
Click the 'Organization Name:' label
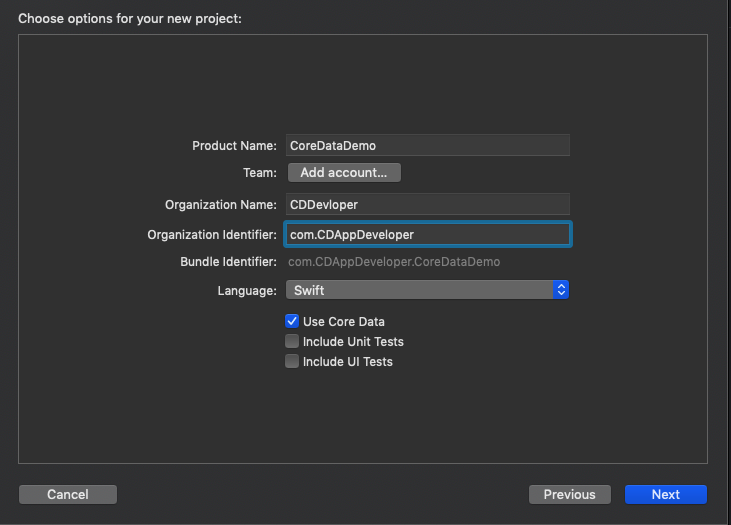pos(220,205)
